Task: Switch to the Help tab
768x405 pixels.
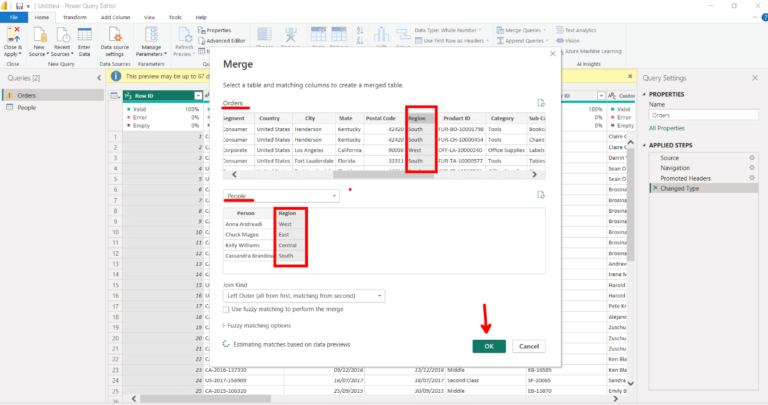Action: pyautogui.click(x=201, y=17)
